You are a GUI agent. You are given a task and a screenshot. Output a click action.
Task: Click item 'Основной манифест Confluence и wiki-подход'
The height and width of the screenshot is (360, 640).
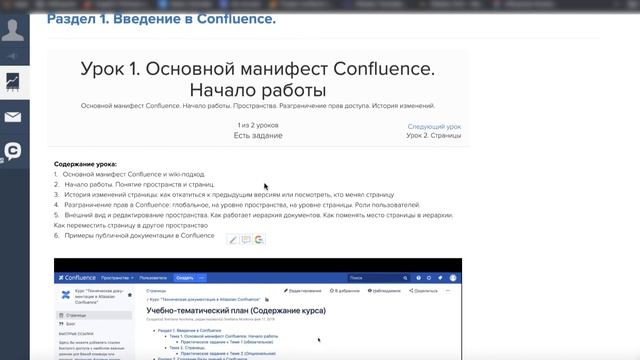pyautogui.click(x=133, y=174)
